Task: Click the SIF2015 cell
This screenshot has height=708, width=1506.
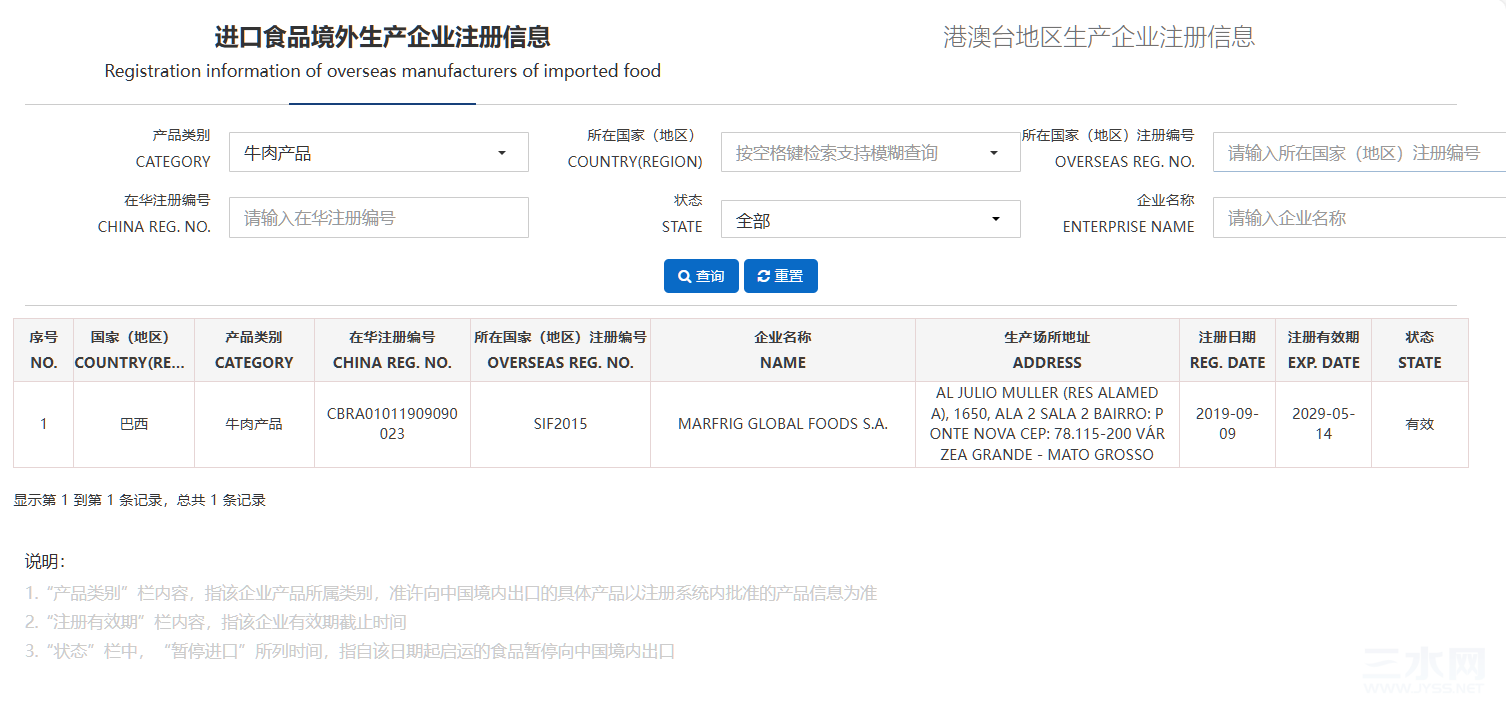Action: click(x=560, y=424)
